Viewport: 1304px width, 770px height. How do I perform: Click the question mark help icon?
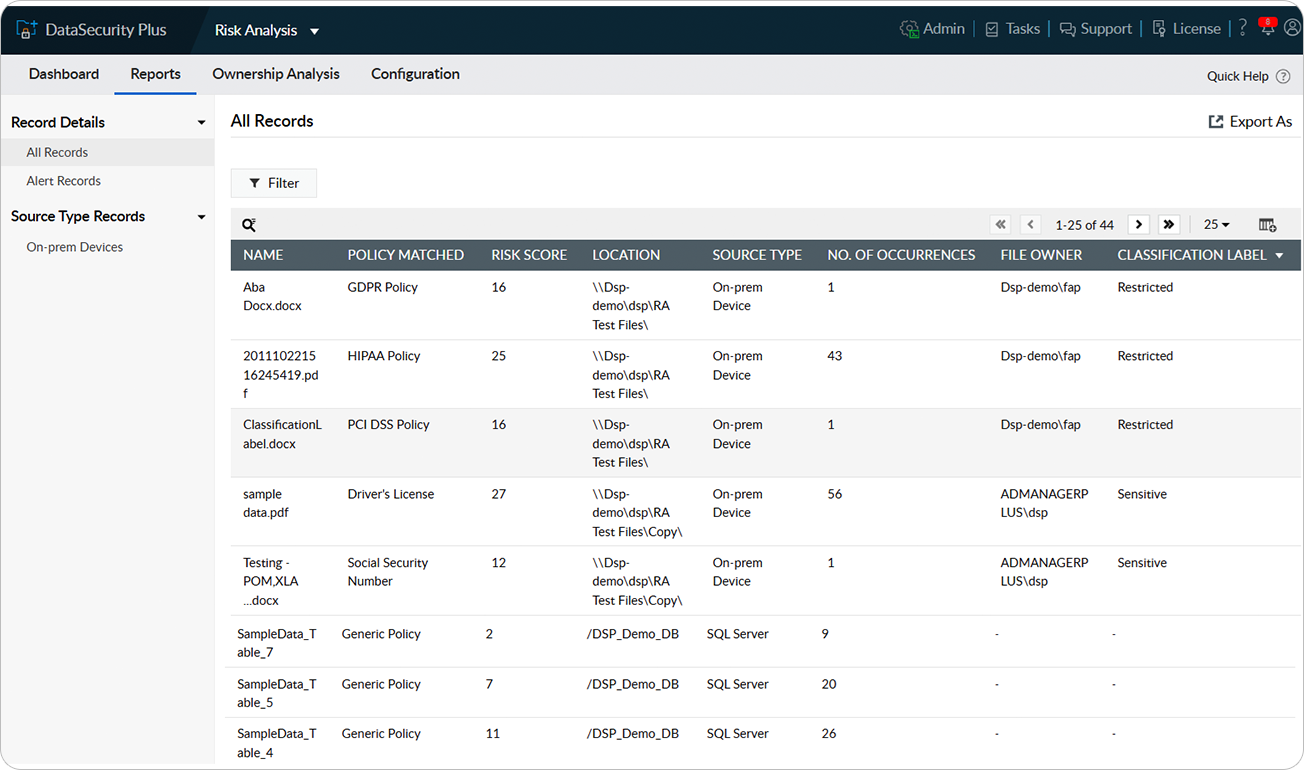[x=1243, y=28]
